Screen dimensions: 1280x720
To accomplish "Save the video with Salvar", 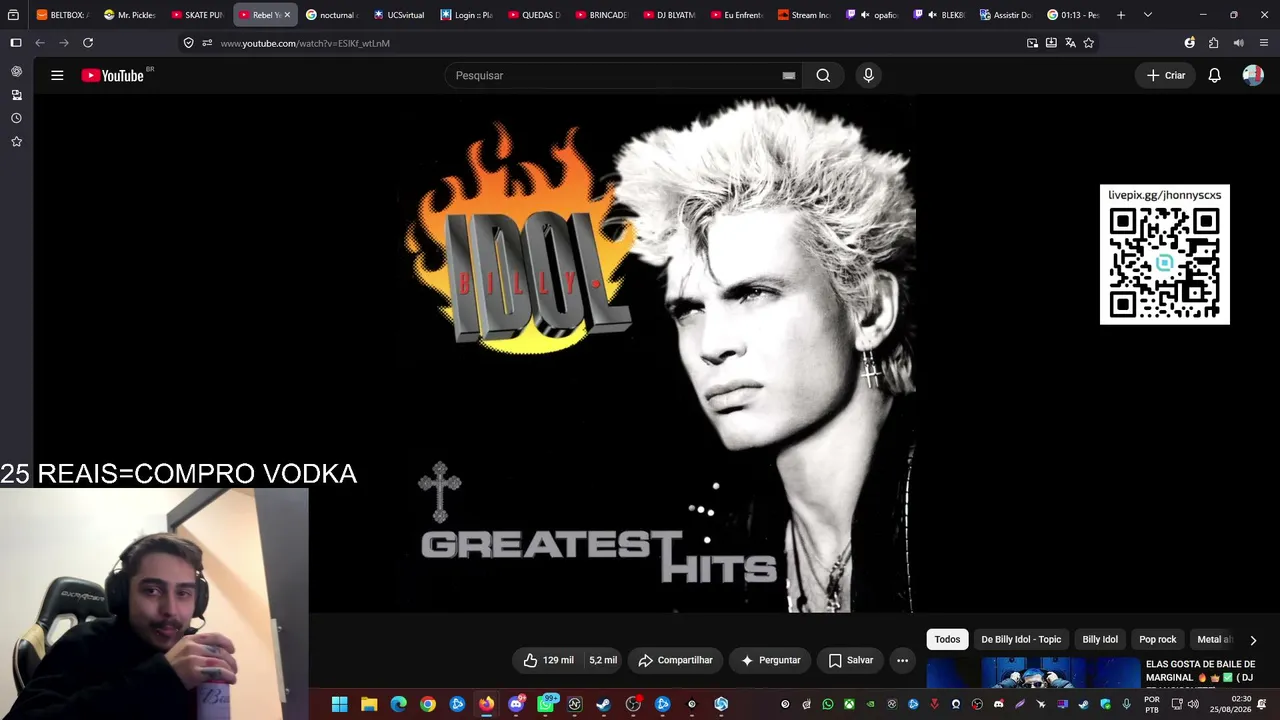I will point(850,660).
